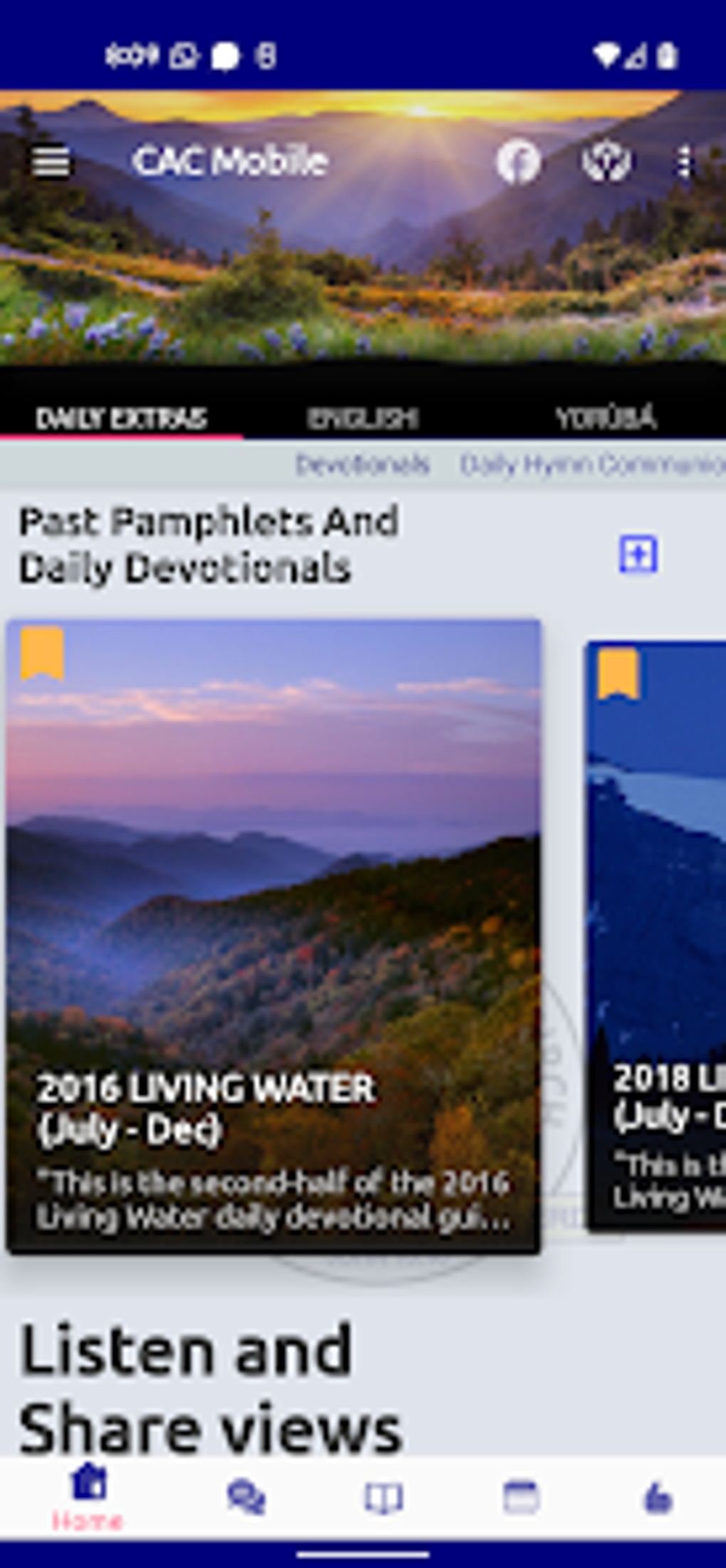This screenshot has width=726, height=1568.
Task: Toggle bookmark on 2018 Living Water card
Action: pyautogui.click(x=618, y=673)
